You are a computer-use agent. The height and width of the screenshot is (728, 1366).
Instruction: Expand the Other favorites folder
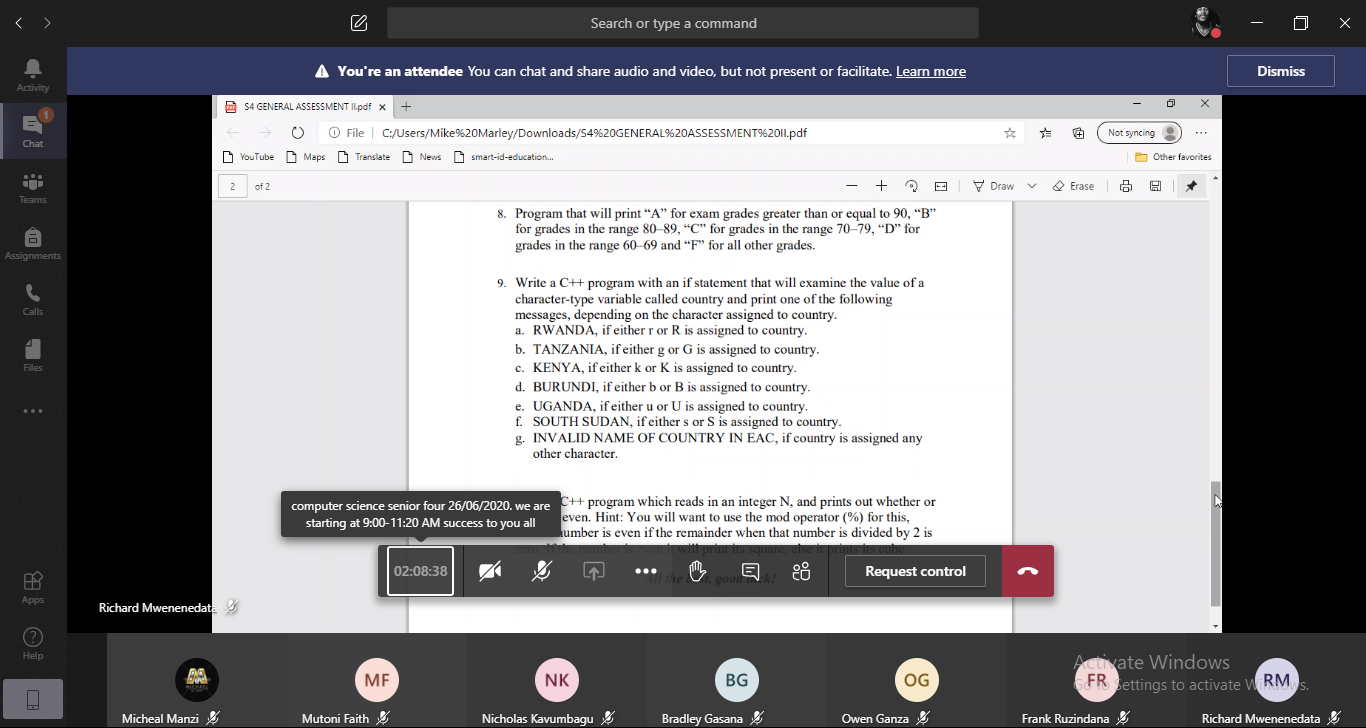[1173, 157]
